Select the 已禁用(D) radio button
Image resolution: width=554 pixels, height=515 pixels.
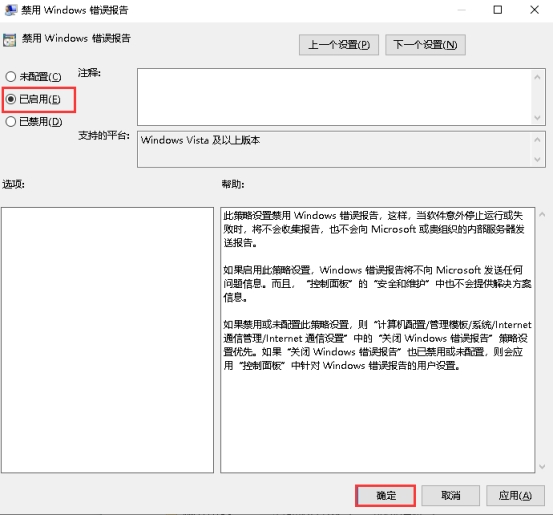click(11, 122)
